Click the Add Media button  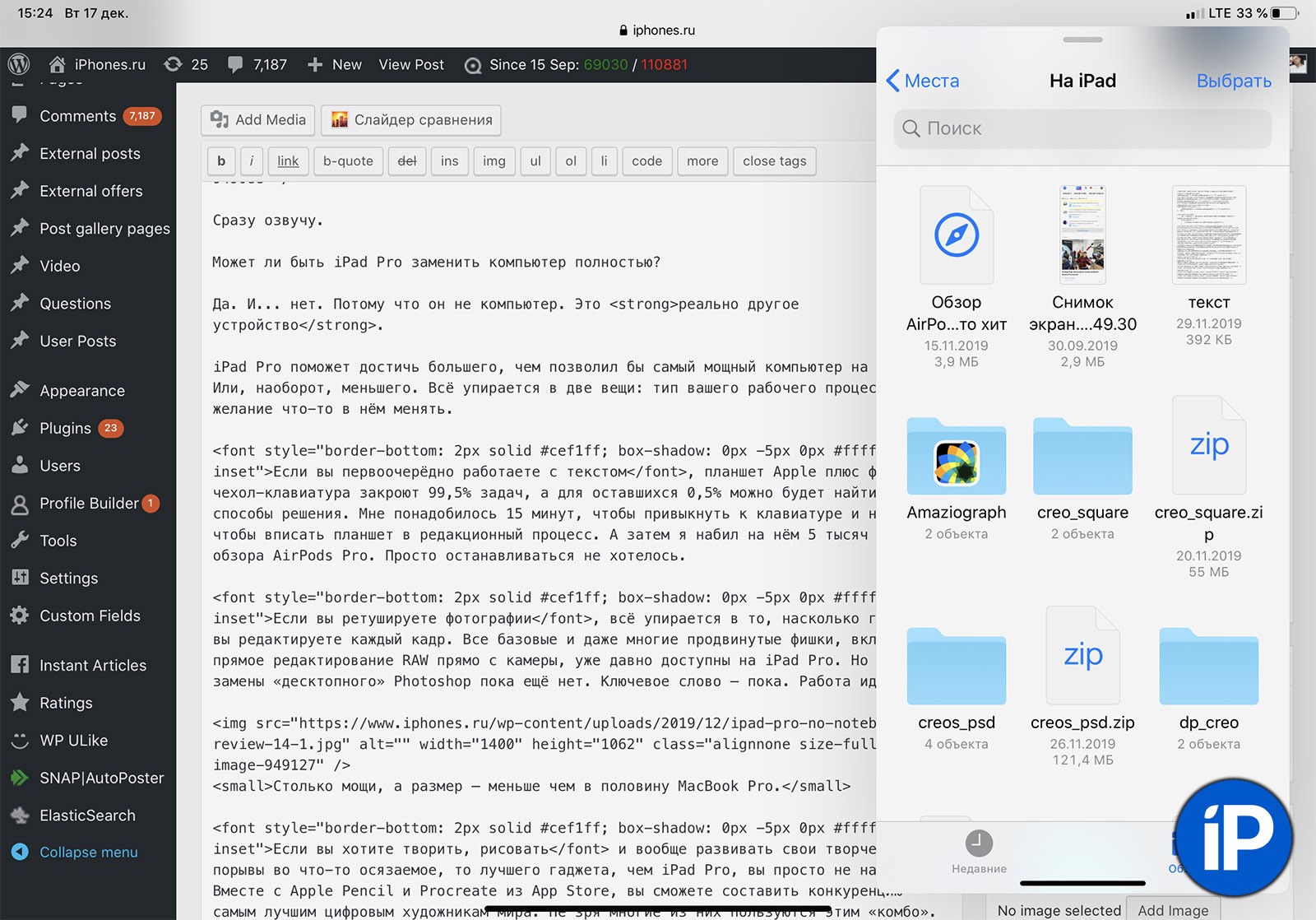coord(258,120)
